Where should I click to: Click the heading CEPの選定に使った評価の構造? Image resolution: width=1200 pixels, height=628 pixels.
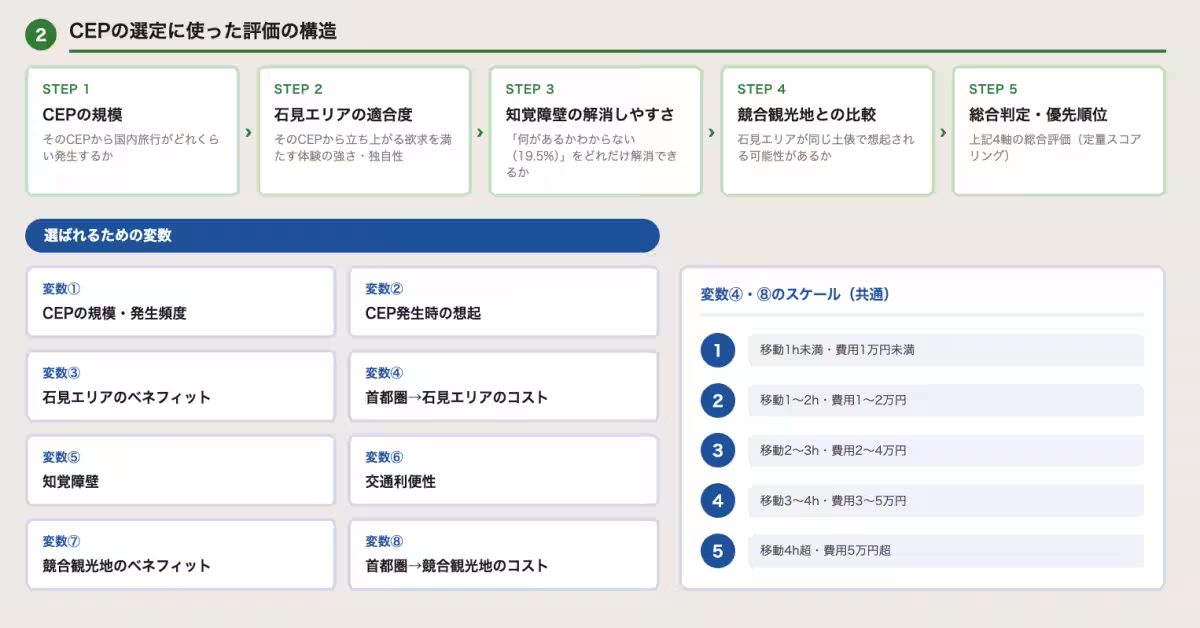(203, 31)
